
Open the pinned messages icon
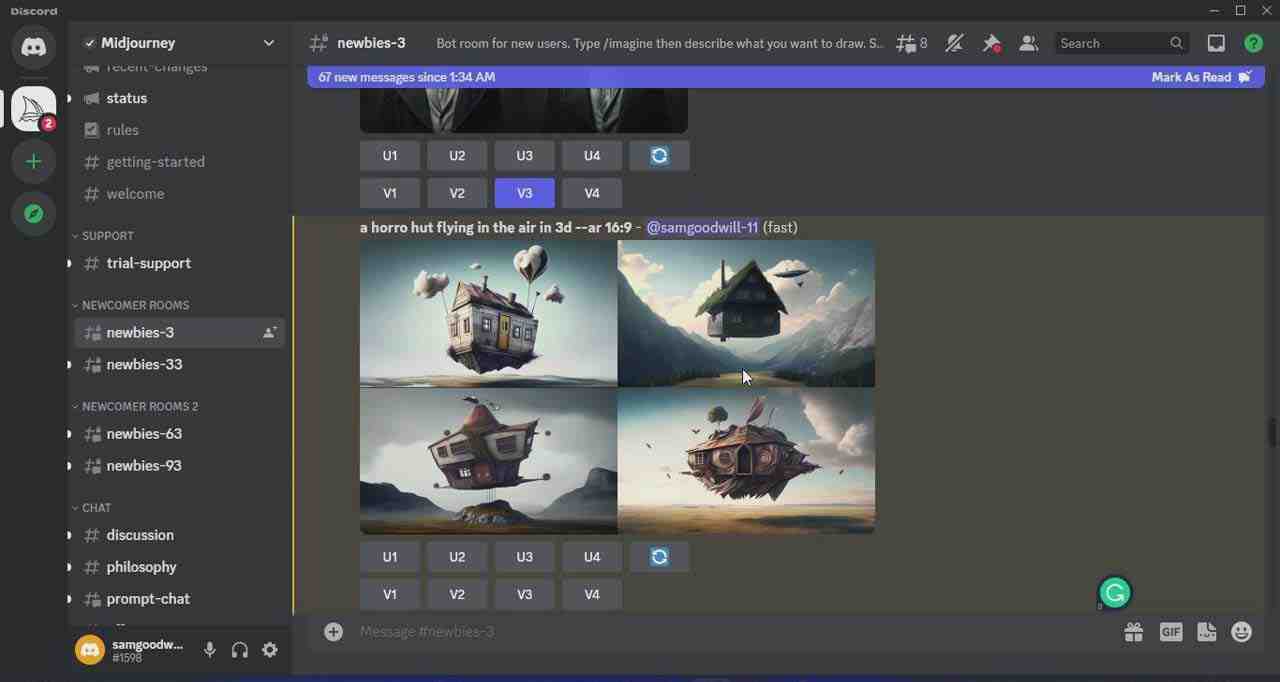(x=991, y=43)
